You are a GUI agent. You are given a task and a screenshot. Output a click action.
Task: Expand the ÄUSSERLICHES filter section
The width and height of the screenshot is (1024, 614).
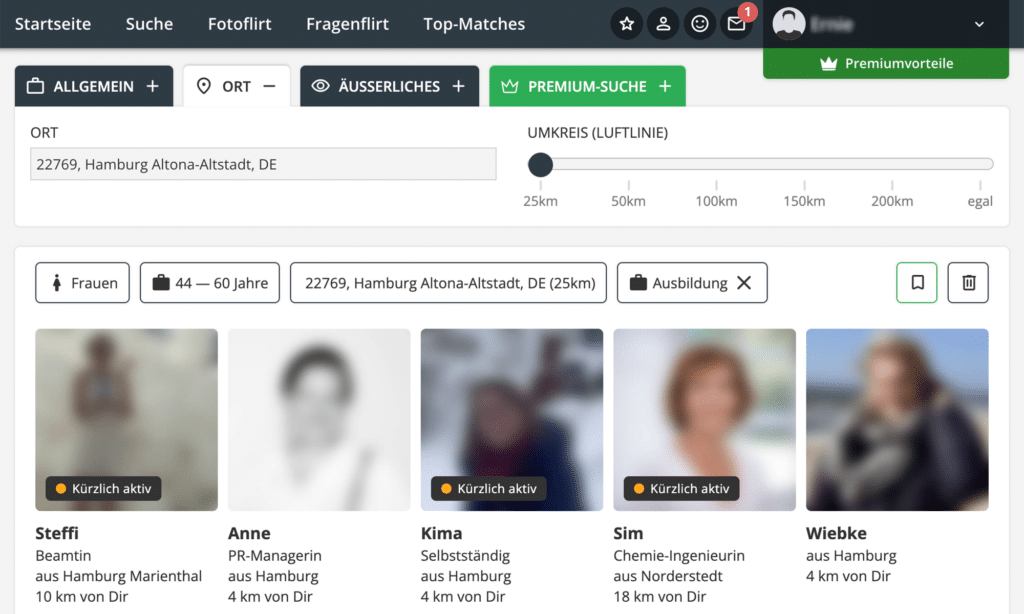tap(389, 86)
